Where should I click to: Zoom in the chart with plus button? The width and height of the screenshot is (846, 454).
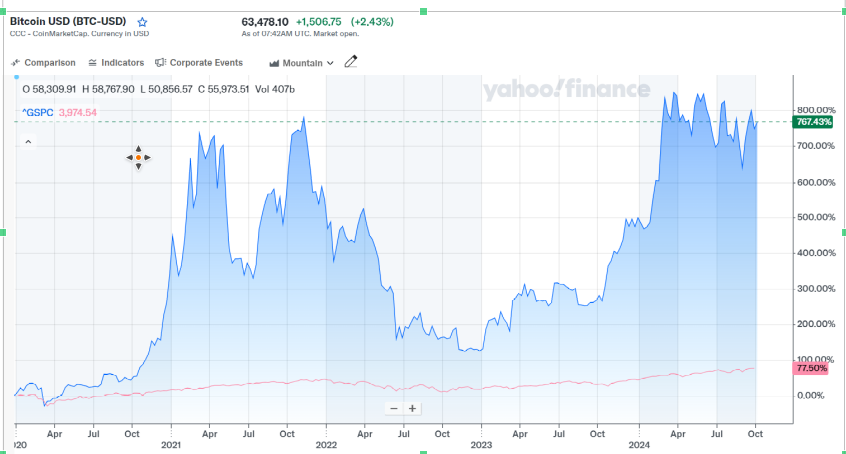pyautogui.click(x=412, y=409)
